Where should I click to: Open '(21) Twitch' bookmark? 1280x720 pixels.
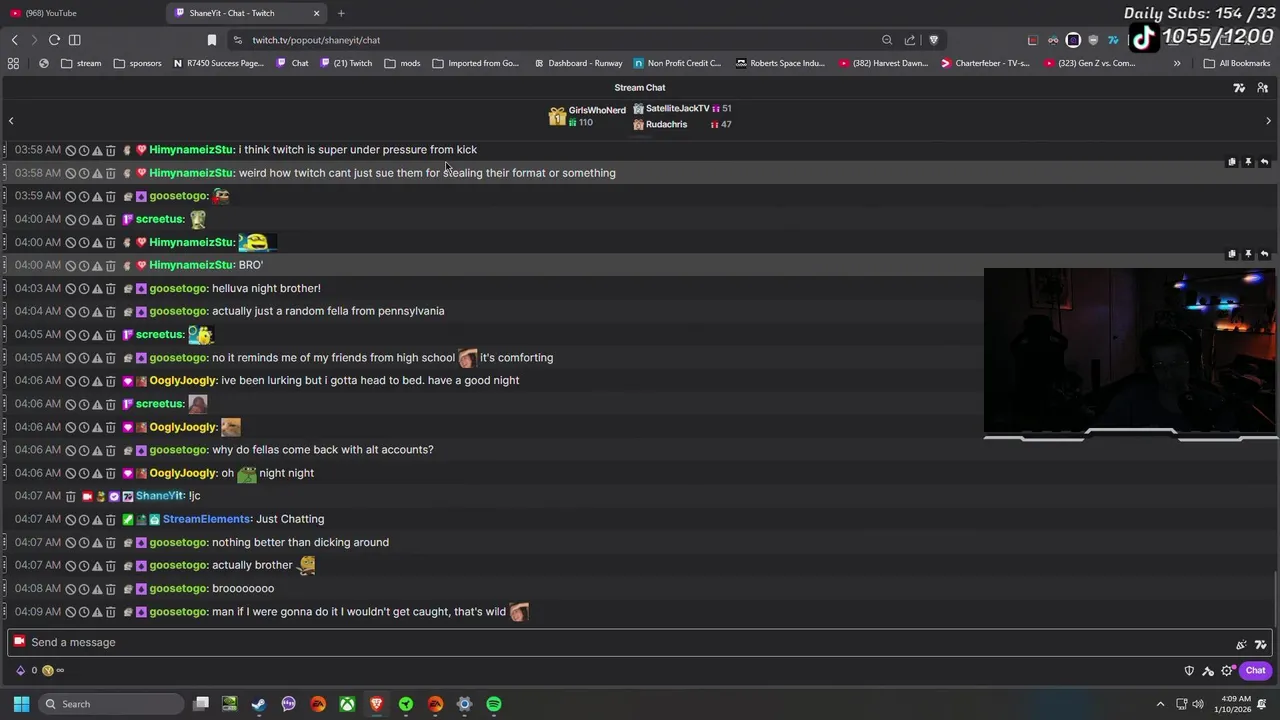pos(347,63)
